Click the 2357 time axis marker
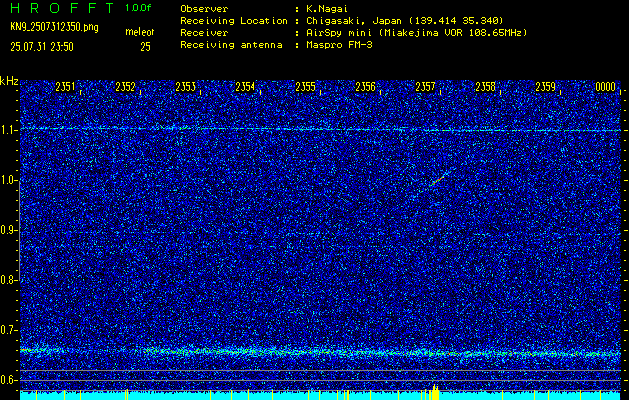The height and width of the screenshot is (400, 629). [425, 87]
